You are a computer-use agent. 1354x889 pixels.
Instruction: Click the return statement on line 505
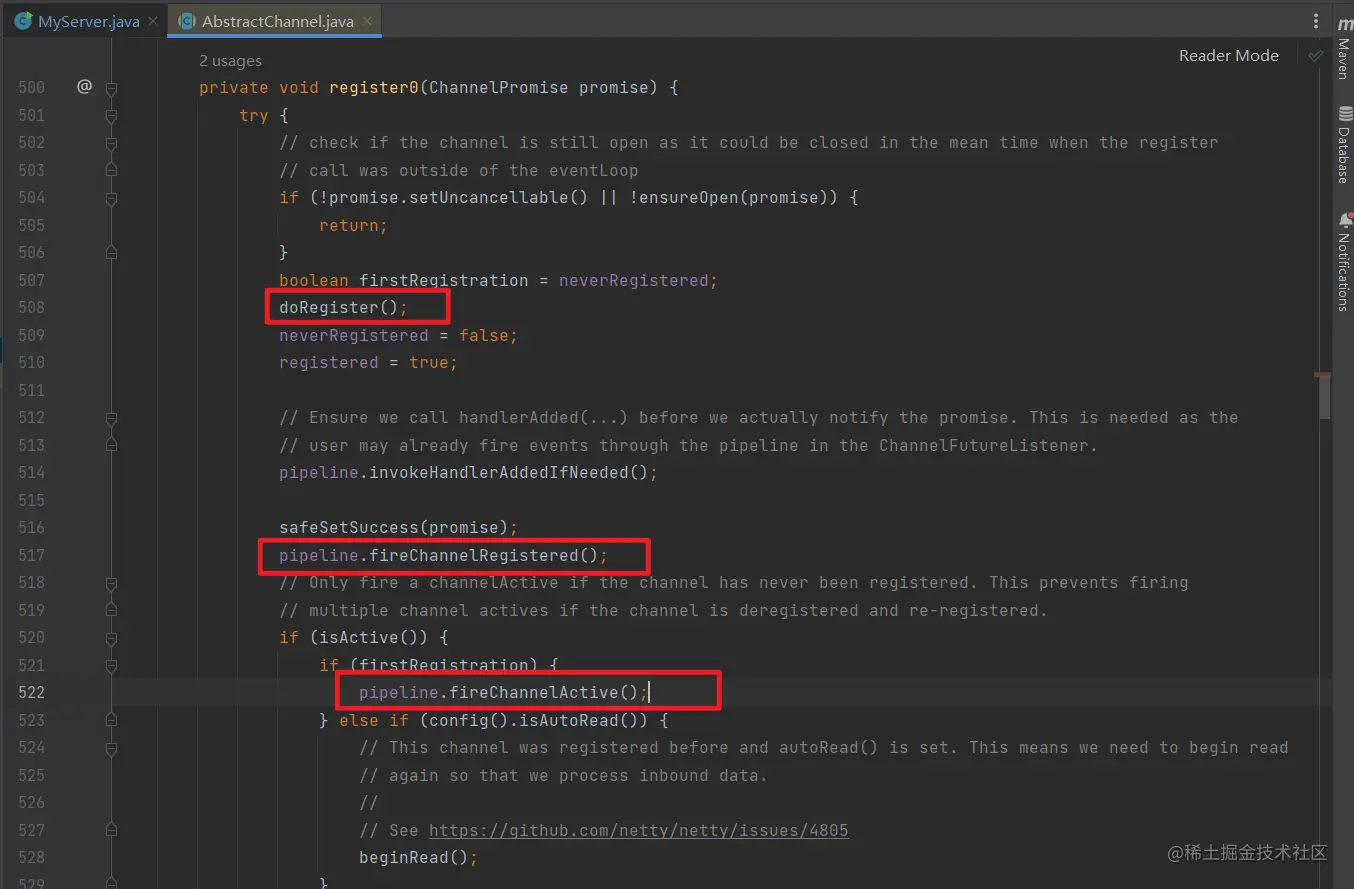[x=353, y=225]
